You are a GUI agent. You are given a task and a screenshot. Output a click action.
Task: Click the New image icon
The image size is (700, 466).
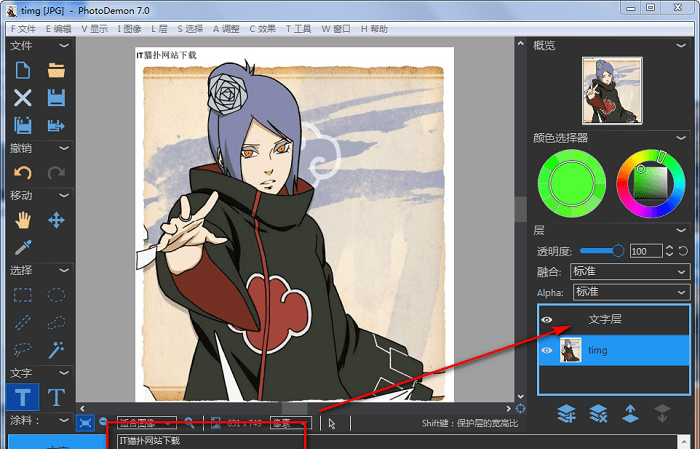click(22, 71)
